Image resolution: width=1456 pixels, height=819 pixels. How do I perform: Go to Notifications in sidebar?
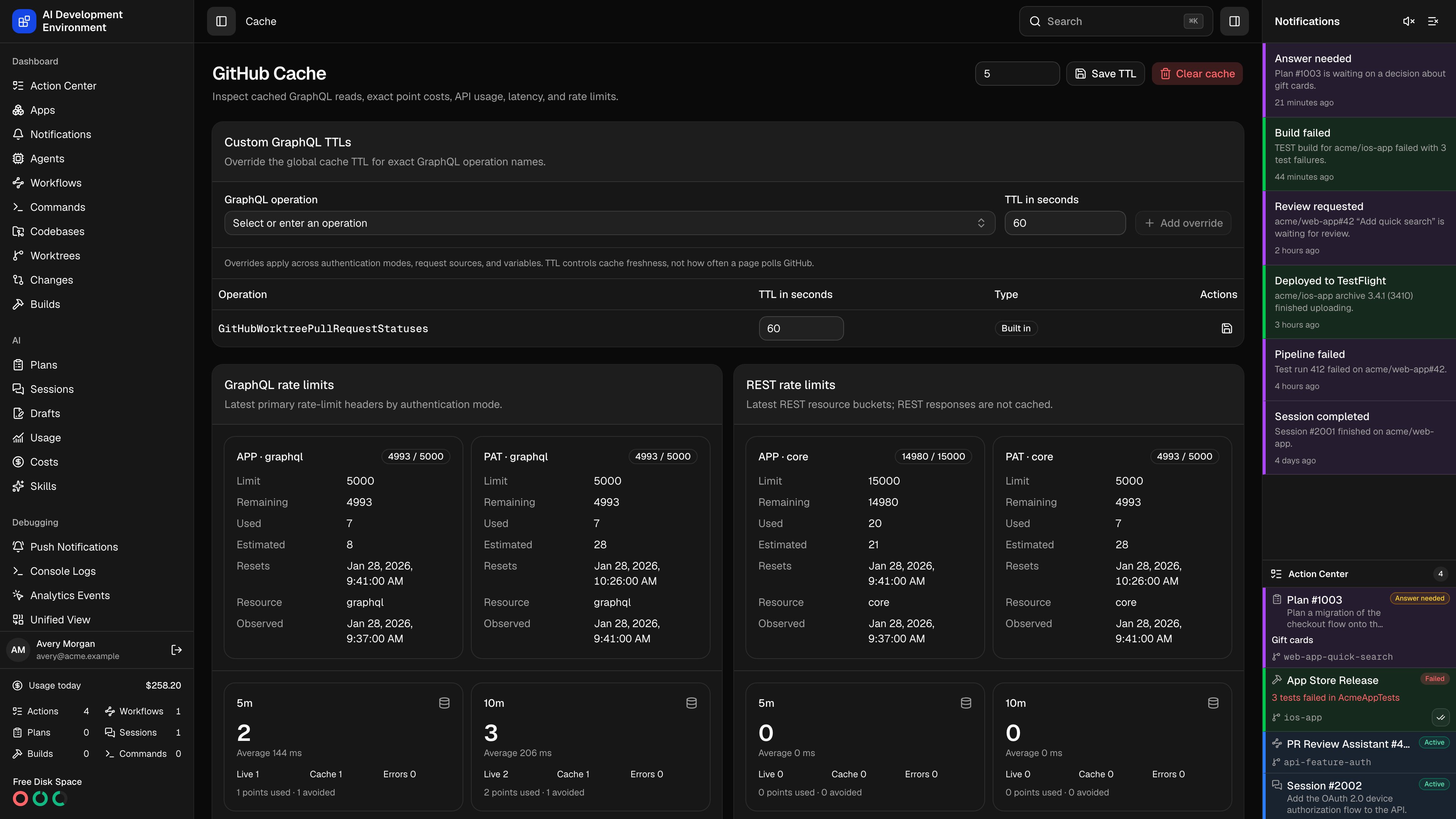point(97,135)
